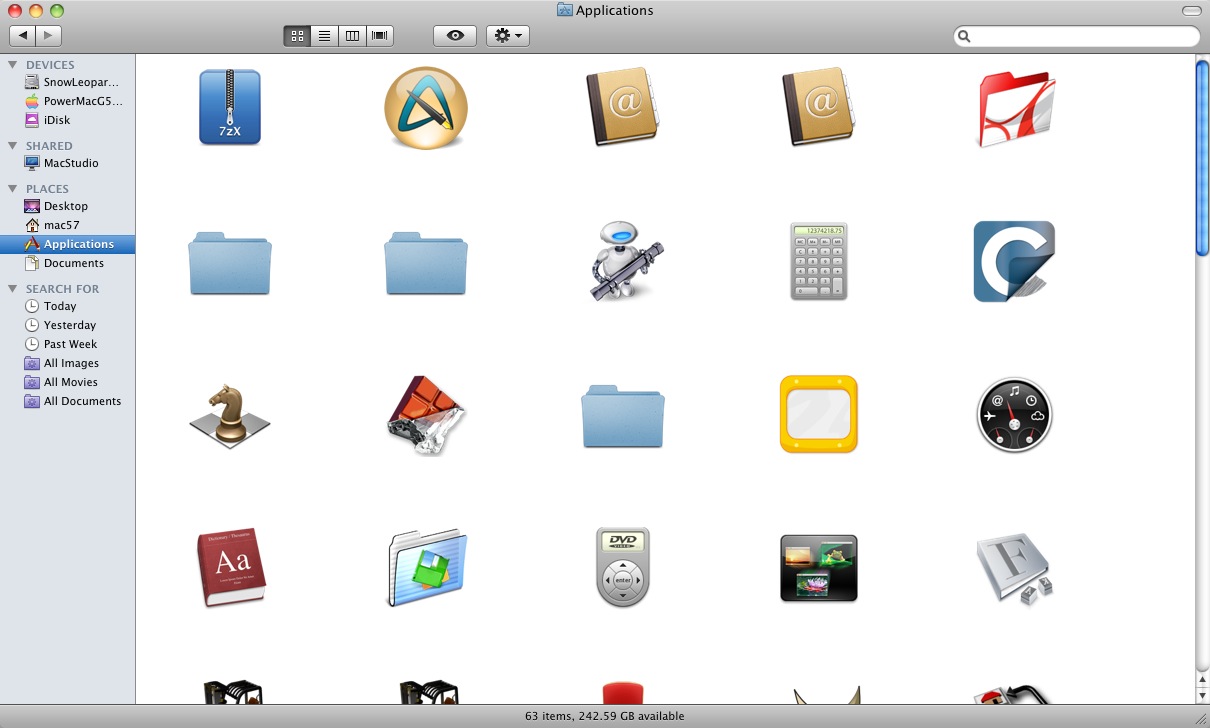Select PowerMacG5 volume in the sidebar
1210x728 pixels.
coord(68,101)
